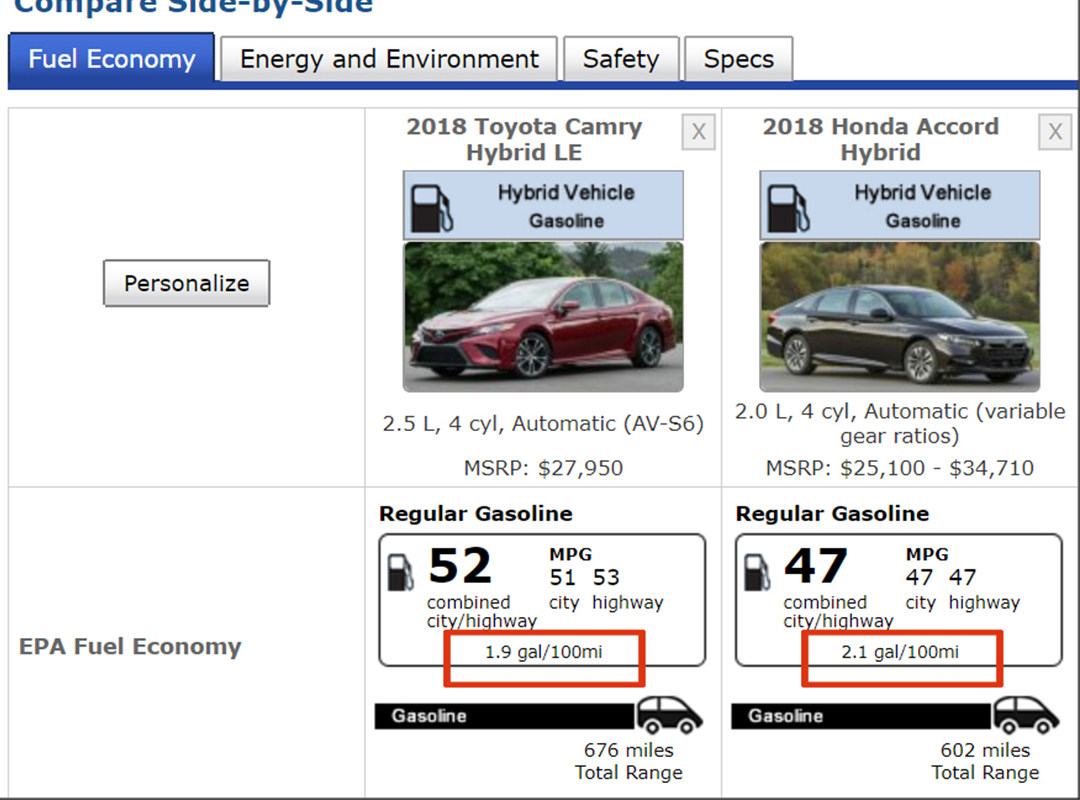Viewport: 1080px width, 800px height.
Task: Open the Safety tab
Action: tap(621, 60)
